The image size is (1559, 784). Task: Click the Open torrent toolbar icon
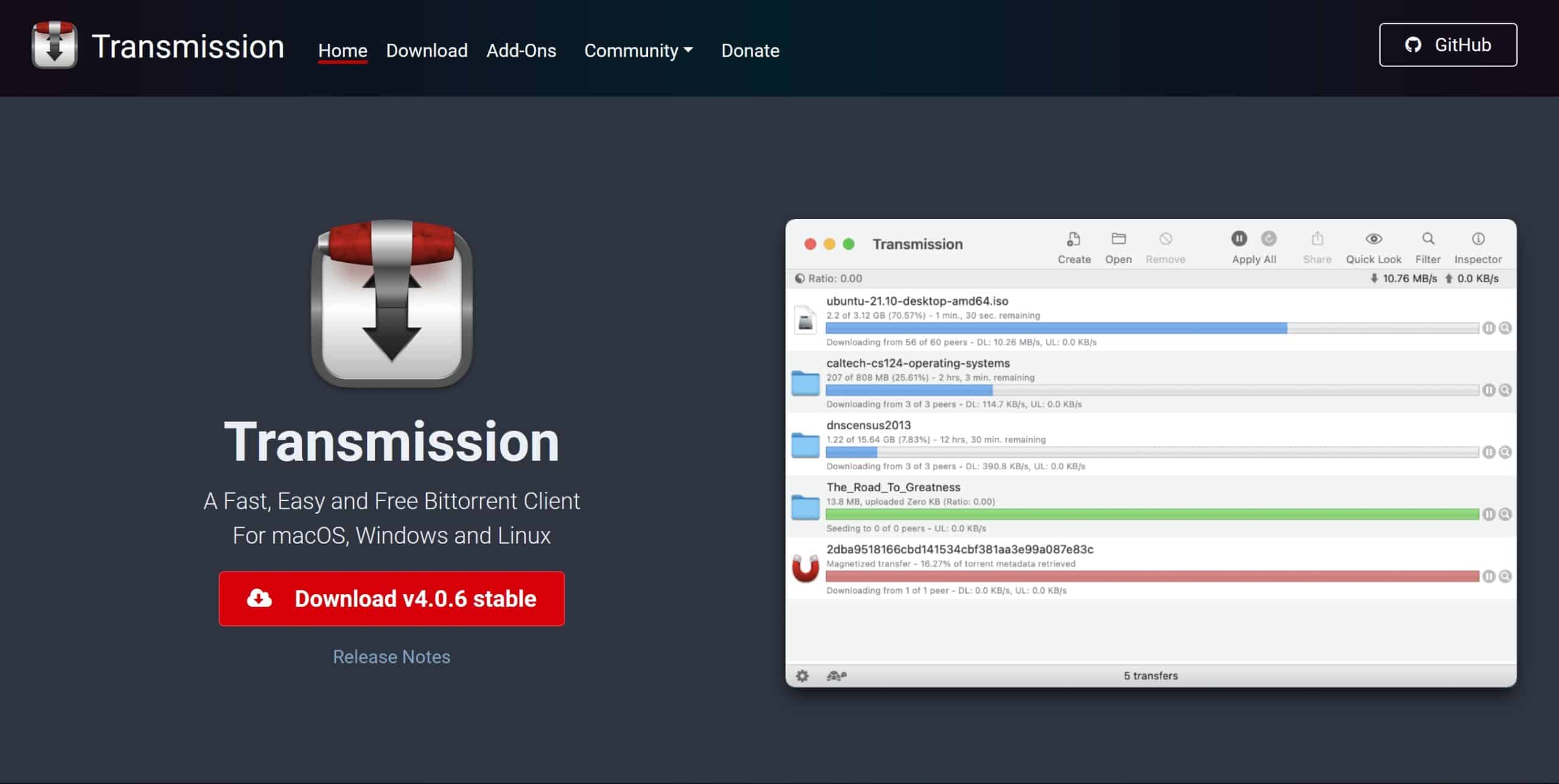click(1119, 239)
